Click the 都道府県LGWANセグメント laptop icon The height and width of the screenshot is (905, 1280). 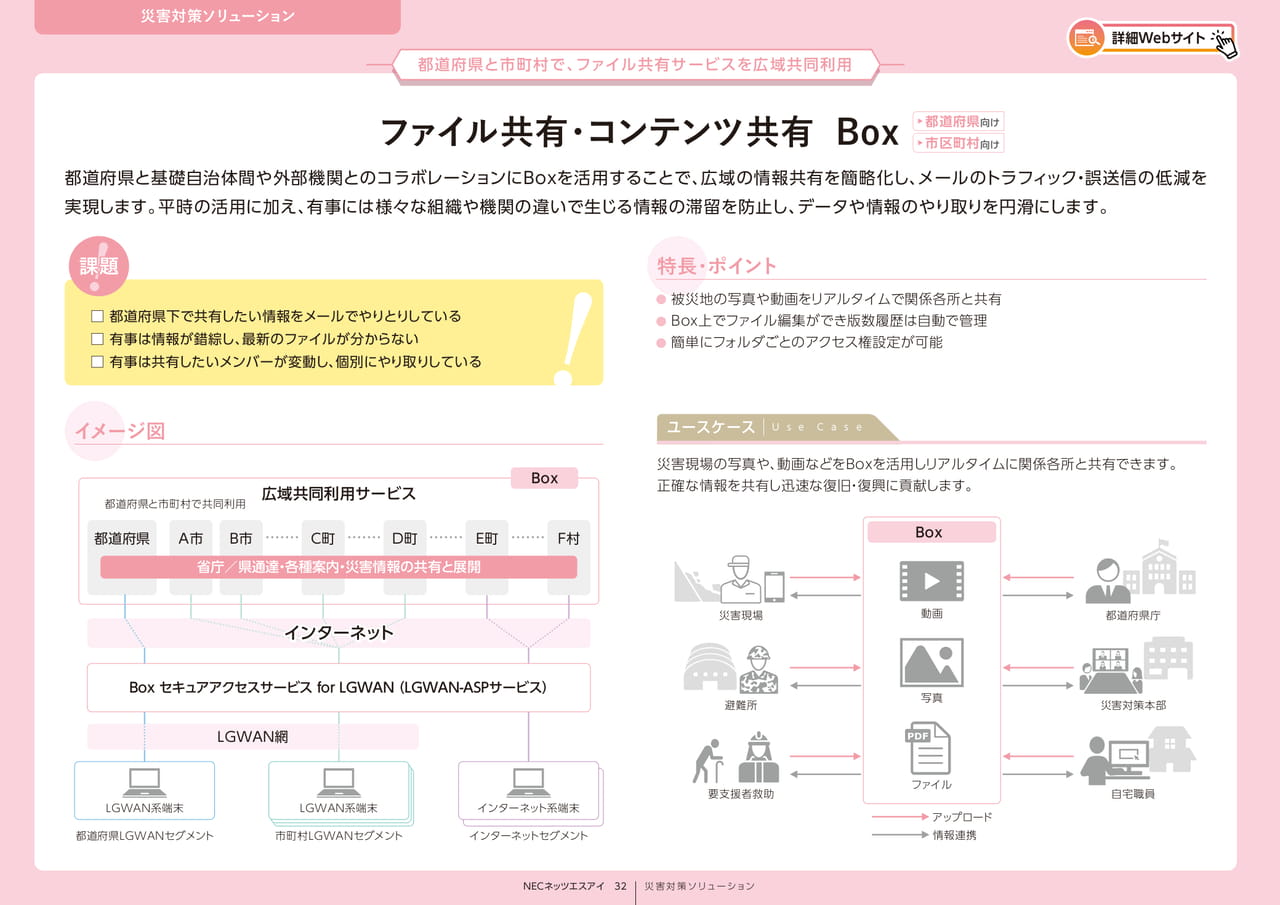tap(145, 782)
